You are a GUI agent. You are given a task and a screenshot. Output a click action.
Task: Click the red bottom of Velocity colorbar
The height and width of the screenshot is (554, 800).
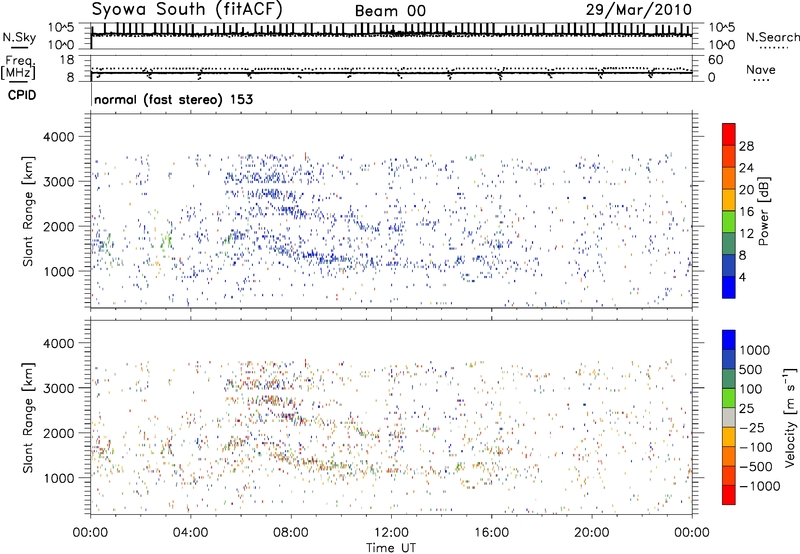[729, 495]
